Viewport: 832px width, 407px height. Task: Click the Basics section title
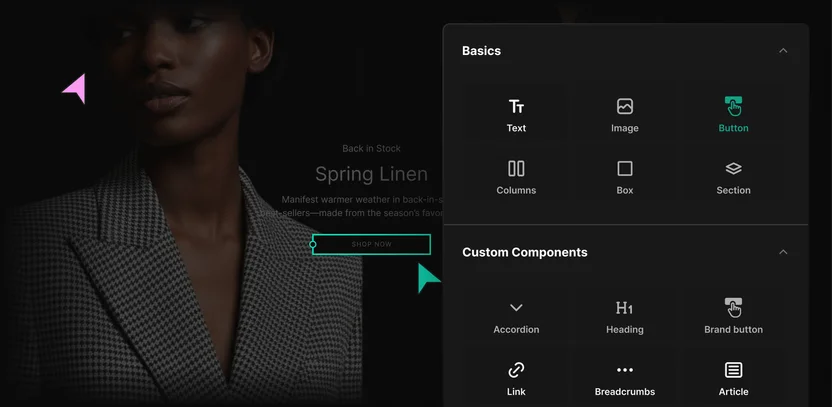coord(481,51)
